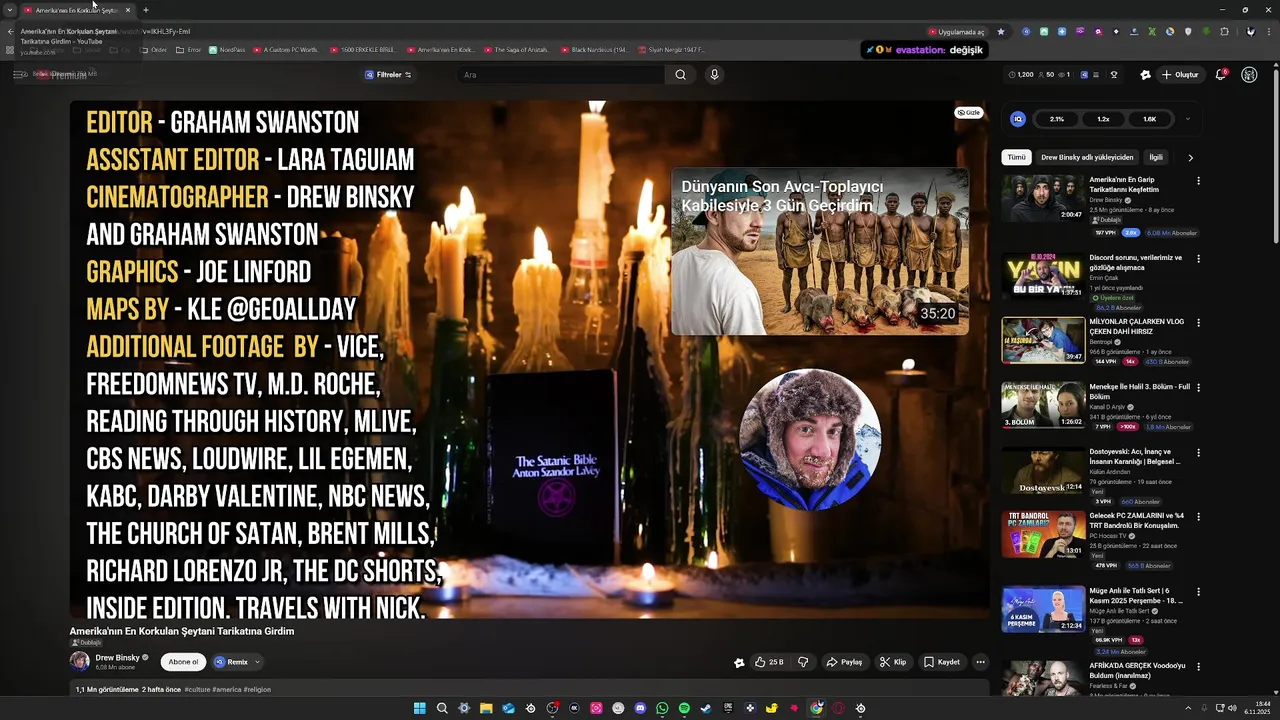Select Drew Binsky adlı yükleyiciden chip

[x=1087, y=157]
